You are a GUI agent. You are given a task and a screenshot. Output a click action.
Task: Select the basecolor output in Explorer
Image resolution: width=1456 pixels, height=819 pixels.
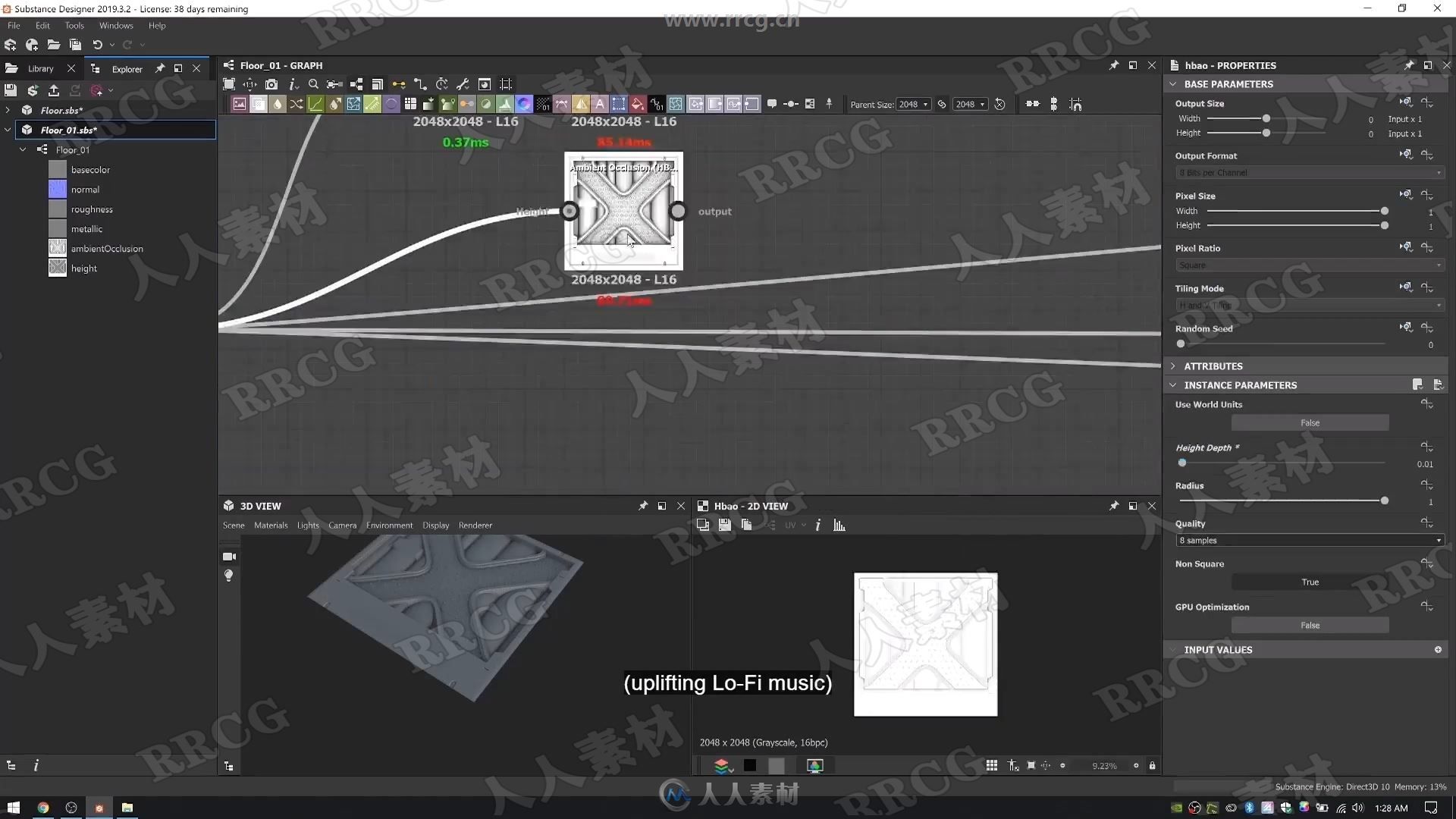(90, 170)
